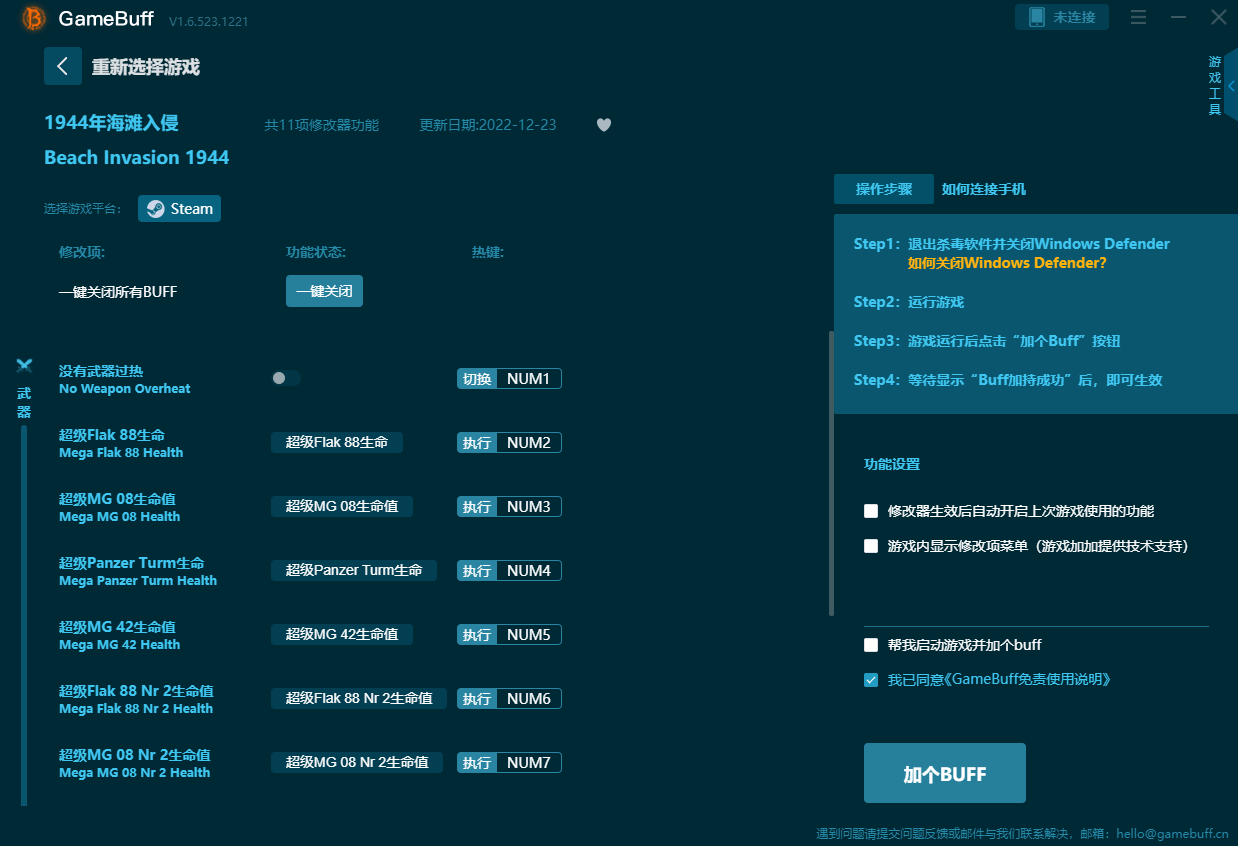The image size is (1238, 846).
Task: Click Step2: 运行游戏 text
Action: [x=909, y=302]
